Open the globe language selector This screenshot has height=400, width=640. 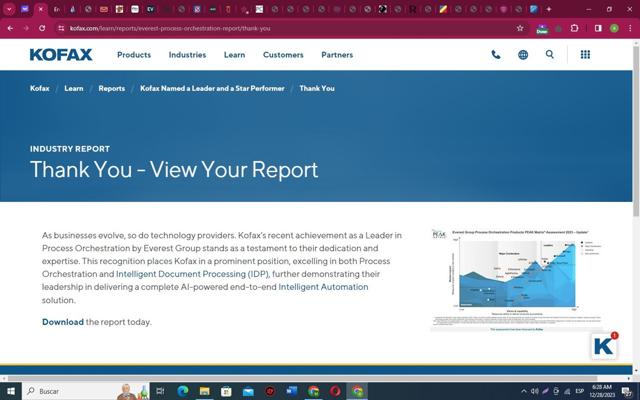523,55
